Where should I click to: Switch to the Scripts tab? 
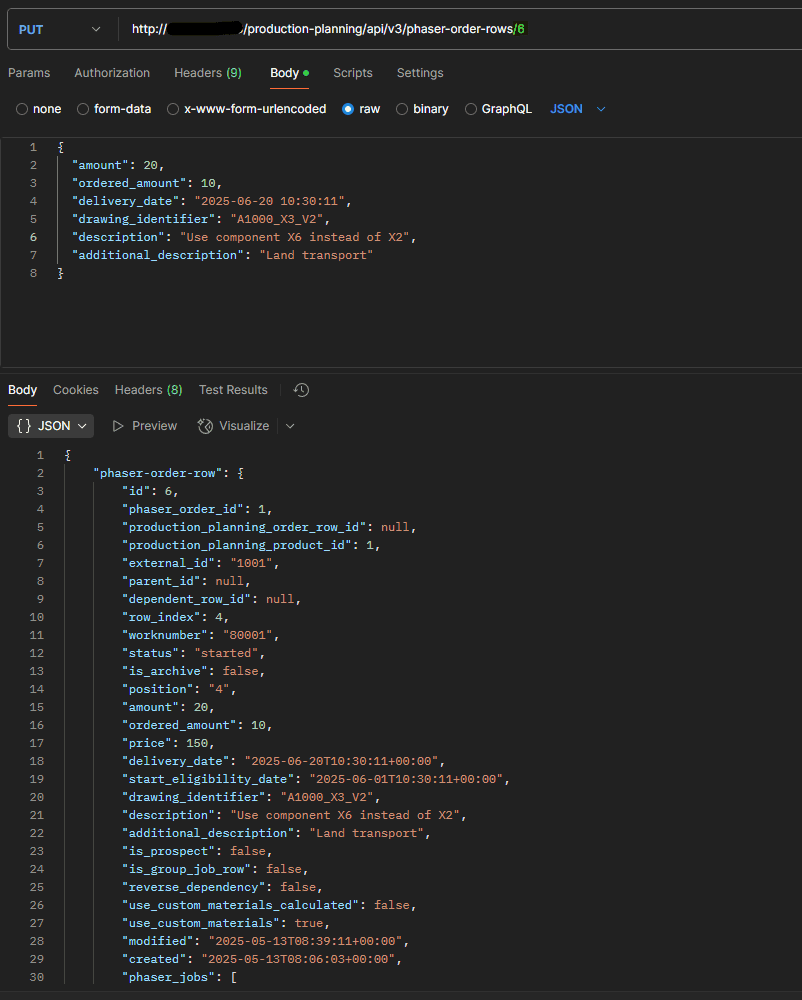(353, 73)
